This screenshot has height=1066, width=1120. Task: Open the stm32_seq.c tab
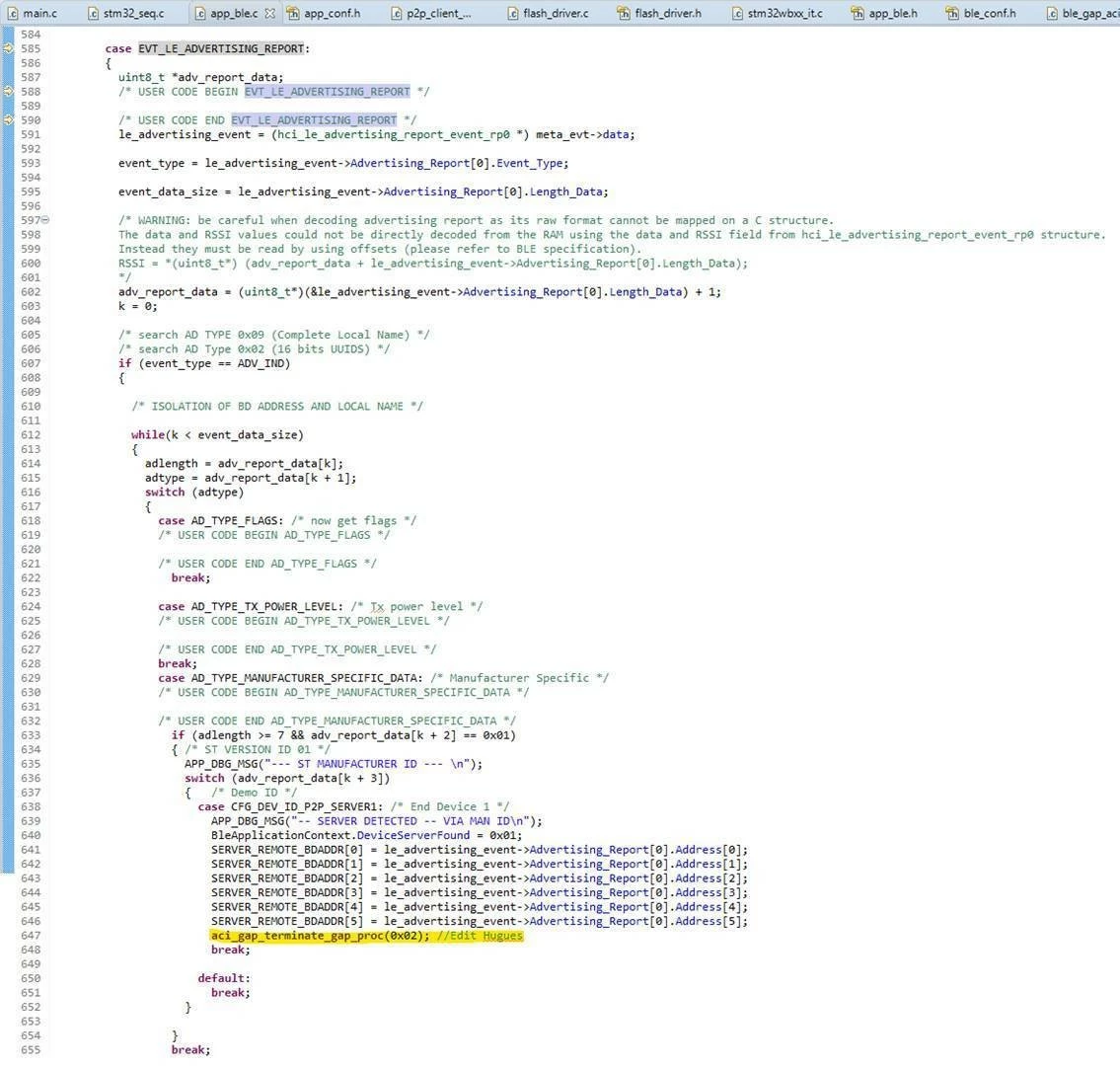click(125, 13)
